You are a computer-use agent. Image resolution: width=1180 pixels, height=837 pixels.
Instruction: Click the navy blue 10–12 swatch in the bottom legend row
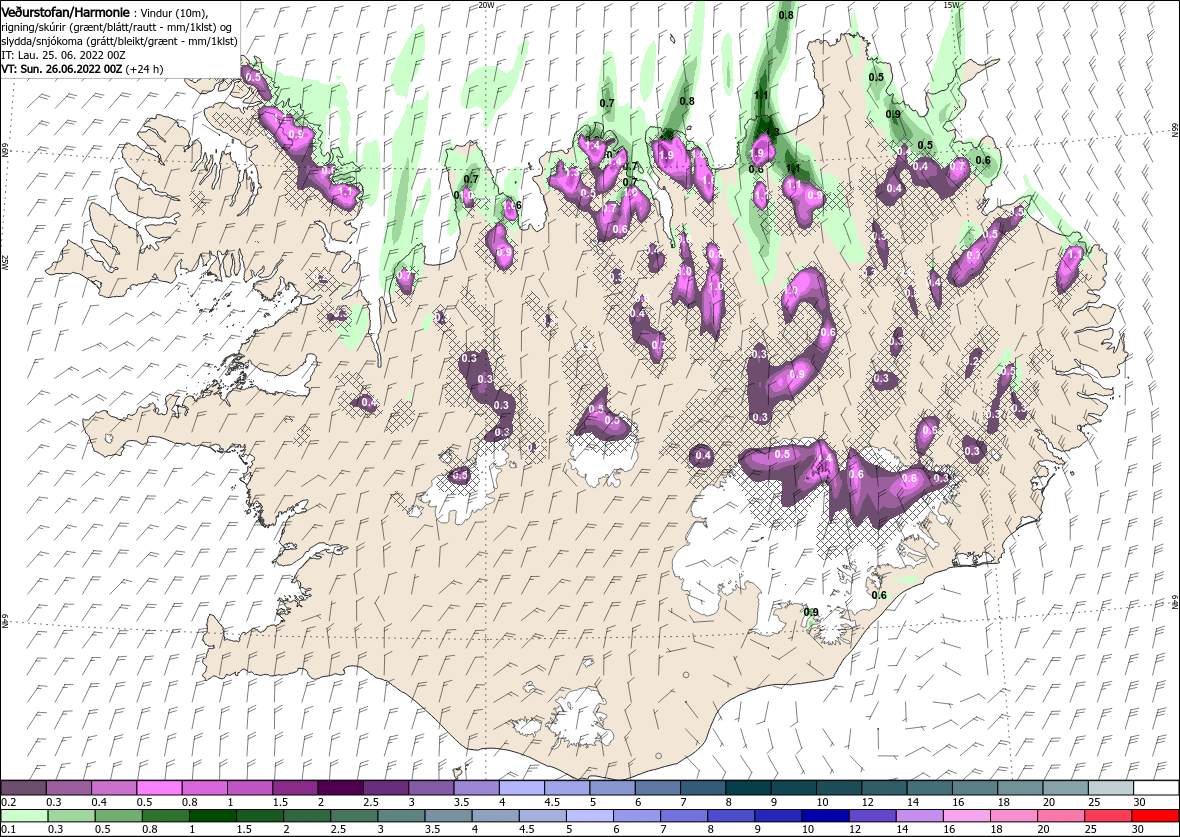(x=824, y=816)
